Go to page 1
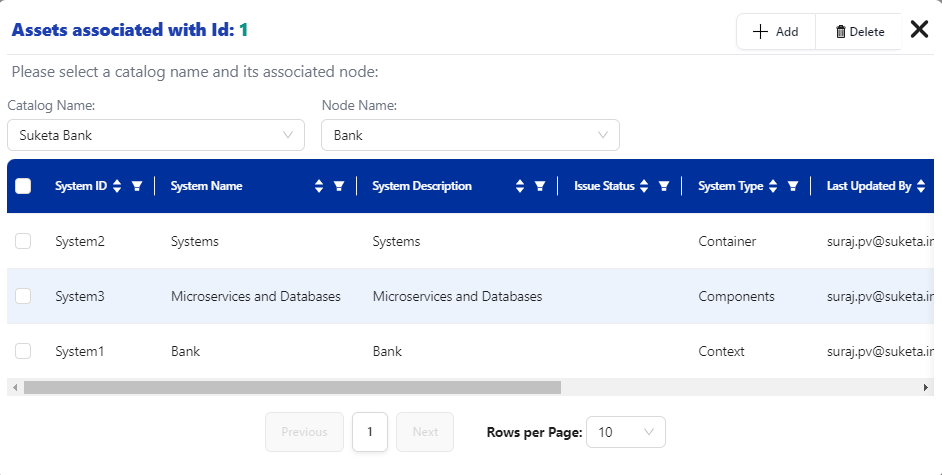The height and width of the screenshot is (475, 942). [x=370, y=432]
